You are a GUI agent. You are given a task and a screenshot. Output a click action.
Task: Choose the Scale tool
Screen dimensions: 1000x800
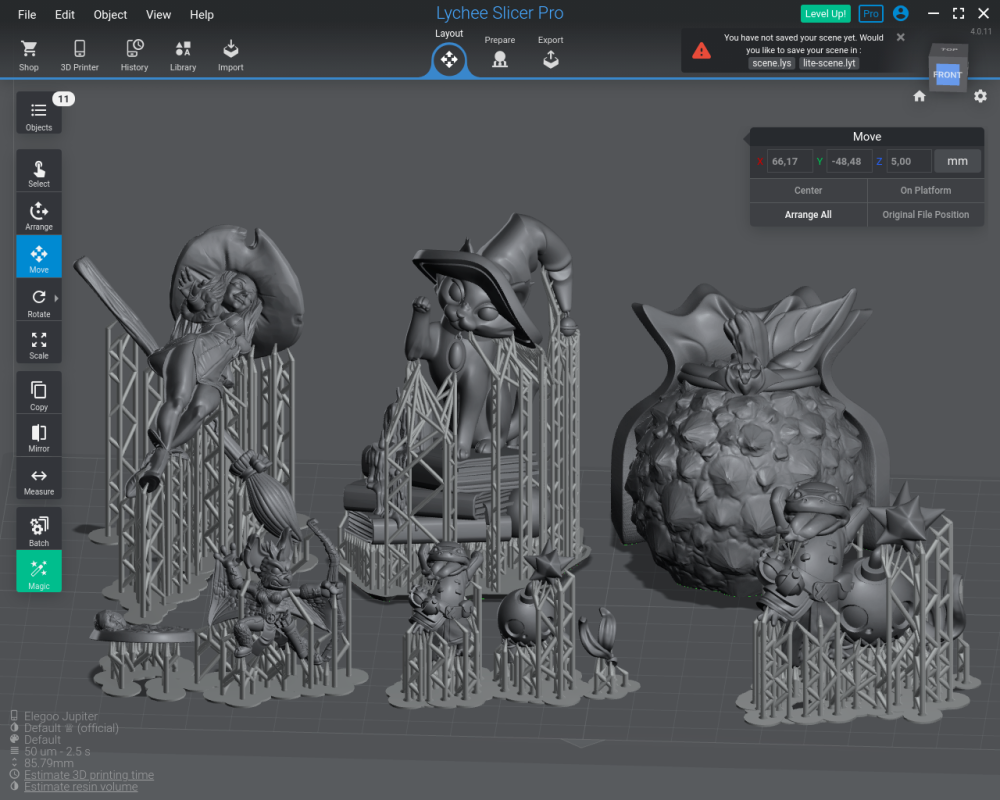[39, 343]
